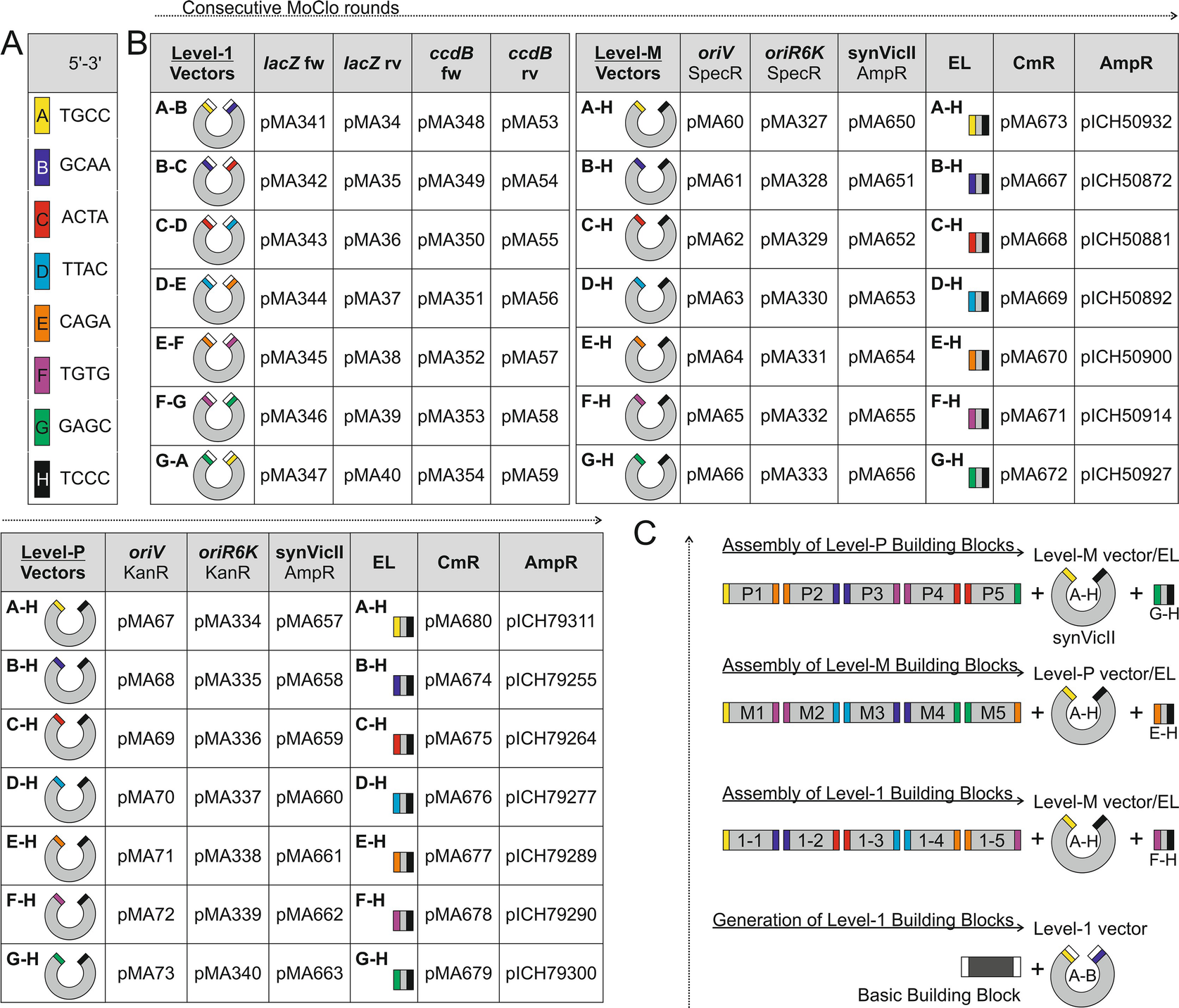Click the yellow A swatch in panel A
1179x1008 pixels.
click(x=42, y=115)
